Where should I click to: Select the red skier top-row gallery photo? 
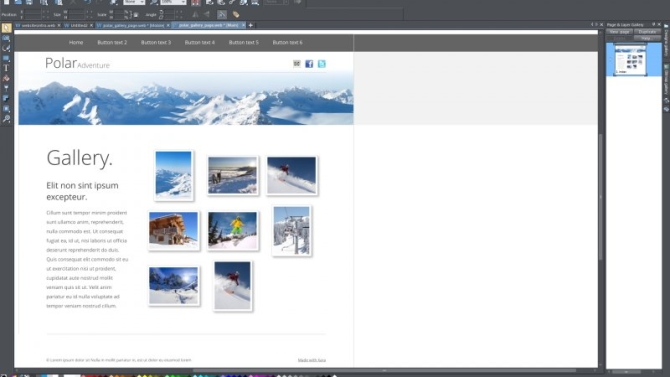click(292, 175)
